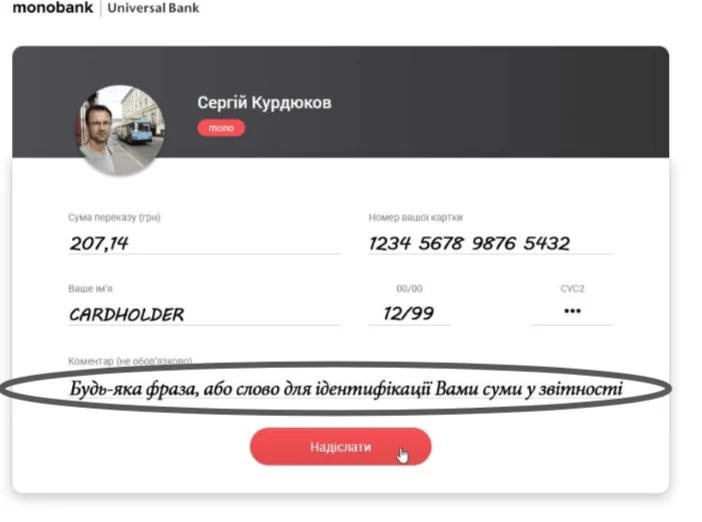Click the Universal Bank text in header

tap(153, 8)
